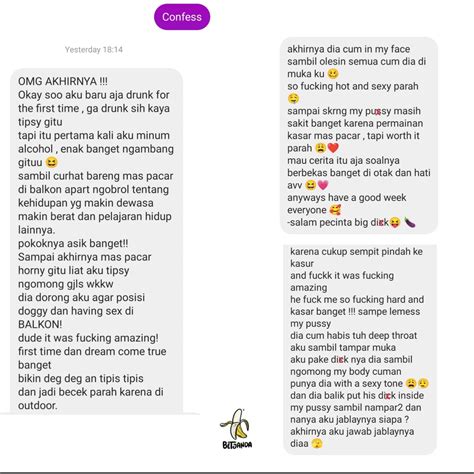The height and width of the screenshot is (474, 474).
Task: Click the weary face emoji beside red heart
Action: (x=321, y=148)
